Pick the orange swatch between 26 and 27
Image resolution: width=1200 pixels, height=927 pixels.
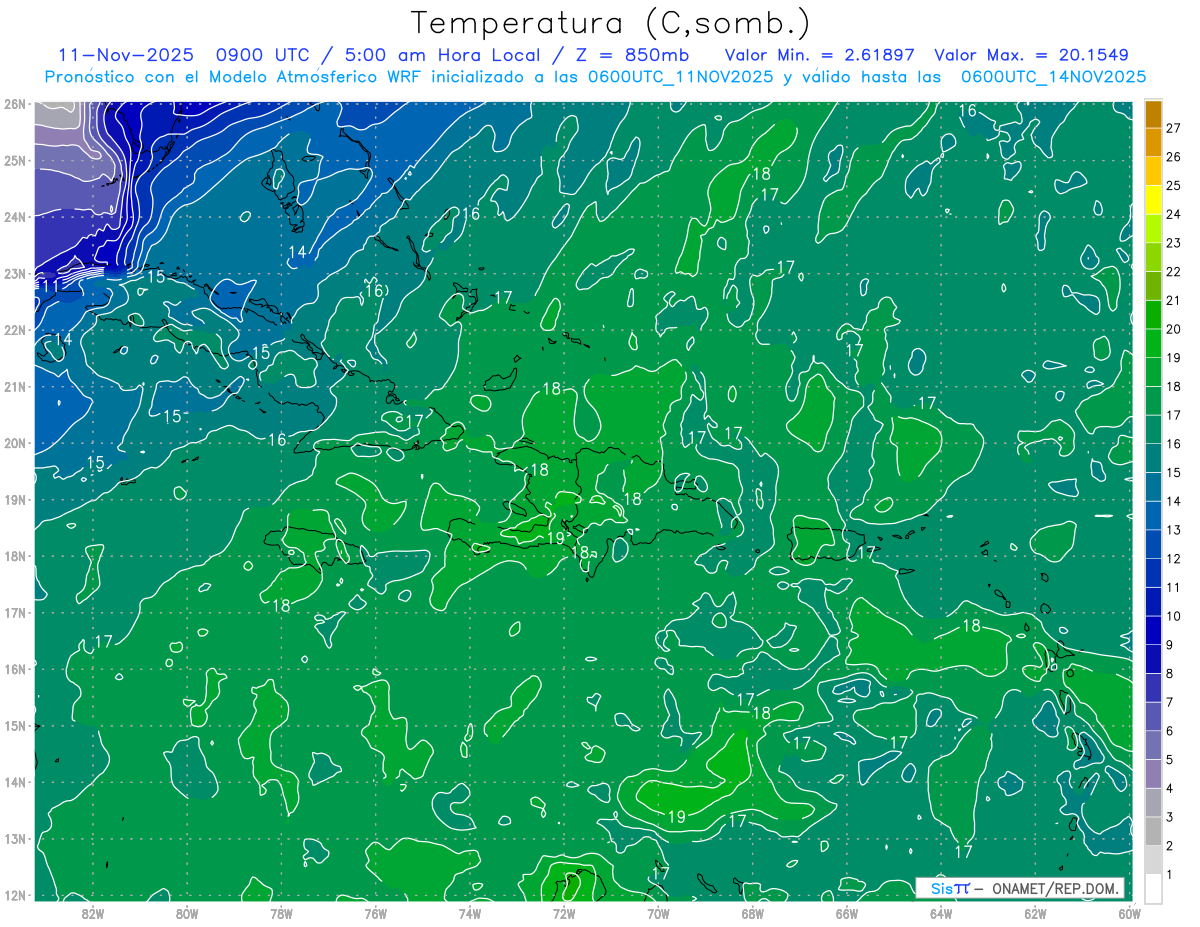coord(1153,141)
